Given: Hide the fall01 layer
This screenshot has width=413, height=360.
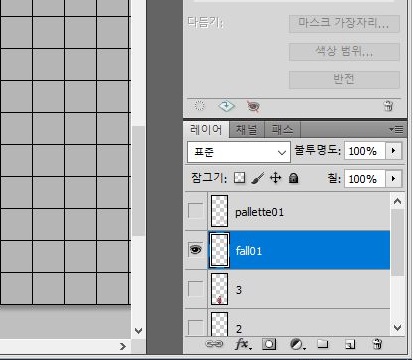Looking at the screenshot, I should point(196,250).
